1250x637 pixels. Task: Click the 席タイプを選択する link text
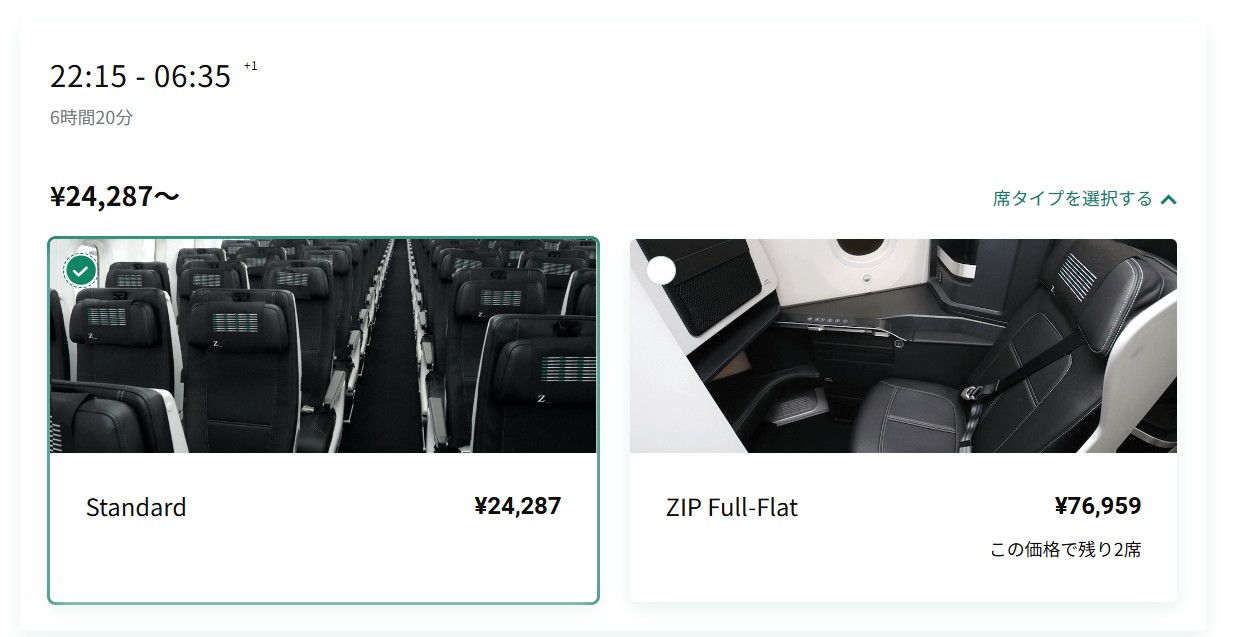point(1072,198)
